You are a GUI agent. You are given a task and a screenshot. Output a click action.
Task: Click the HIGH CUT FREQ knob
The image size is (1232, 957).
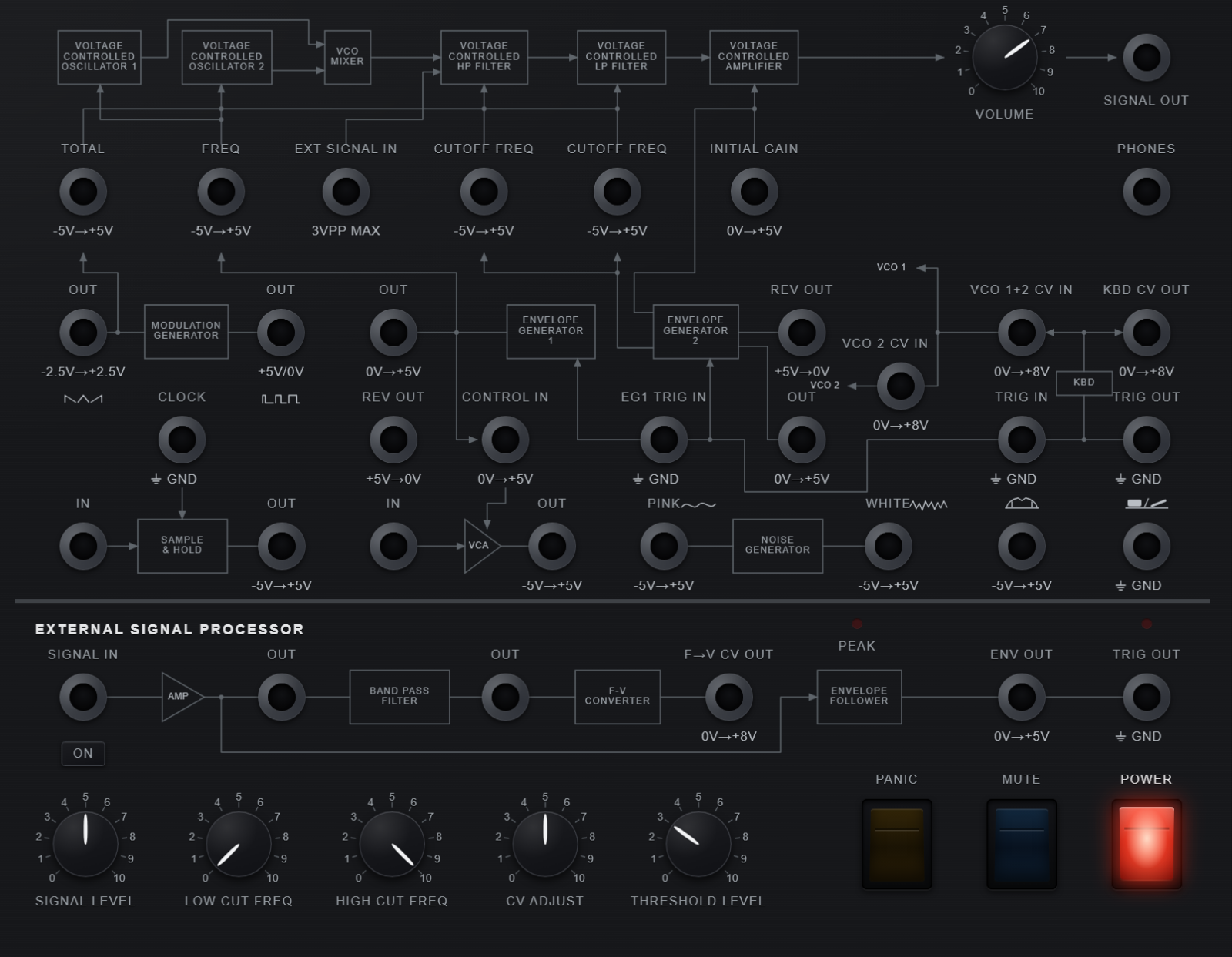coord(391,844)
